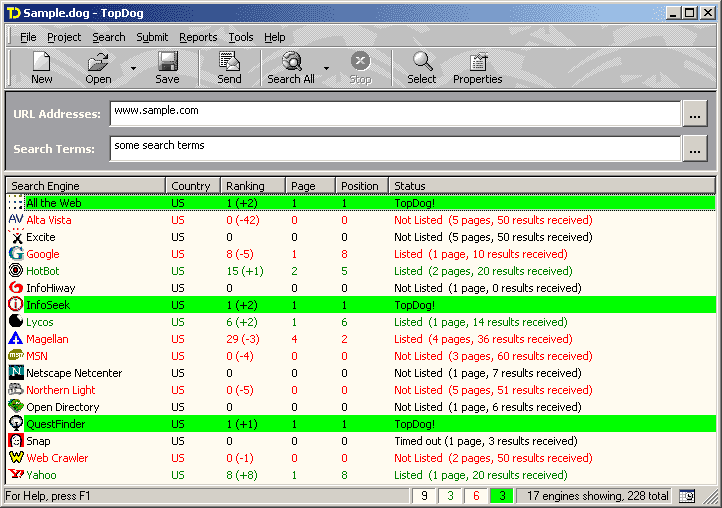Expand the Search All dropdown arrow

(326, 68)
